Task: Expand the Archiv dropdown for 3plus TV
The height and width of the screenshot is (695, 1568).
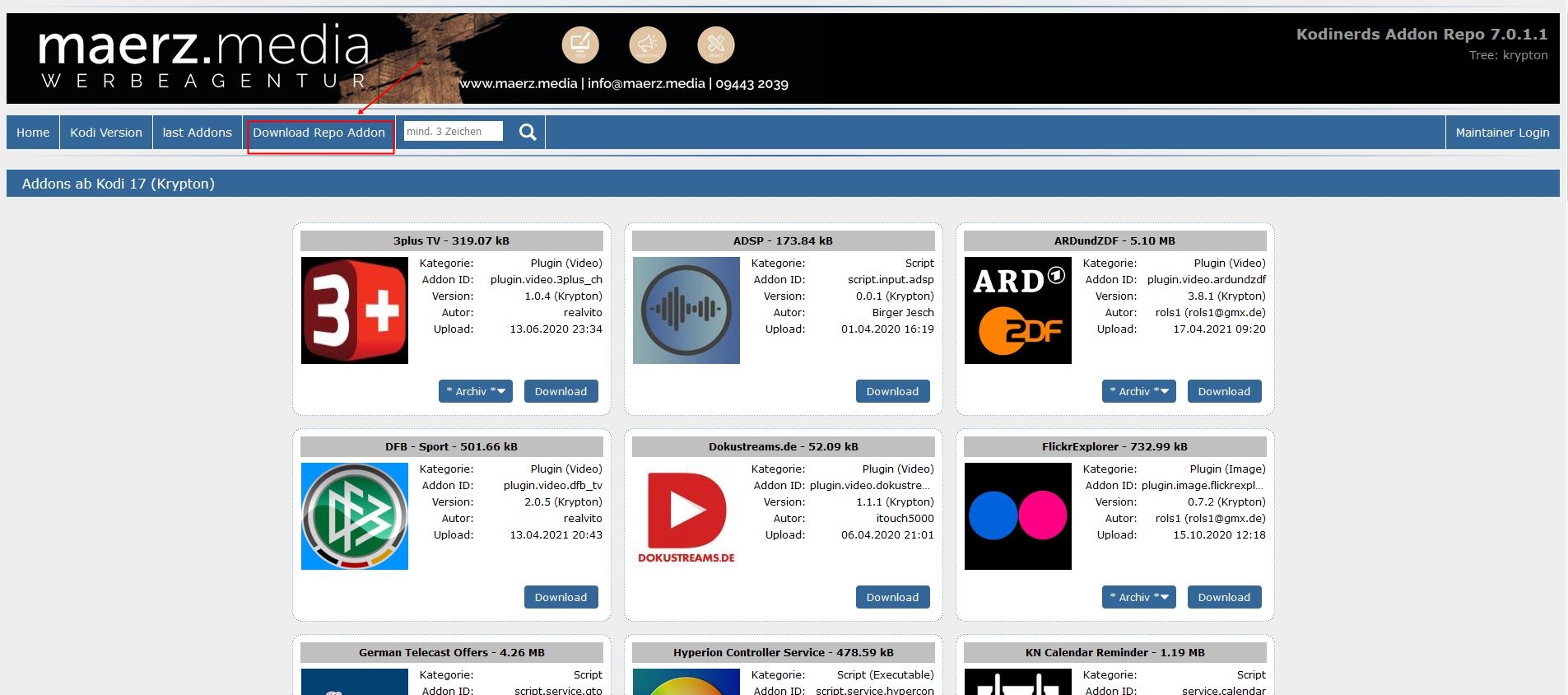Action: tap(476, 391)
